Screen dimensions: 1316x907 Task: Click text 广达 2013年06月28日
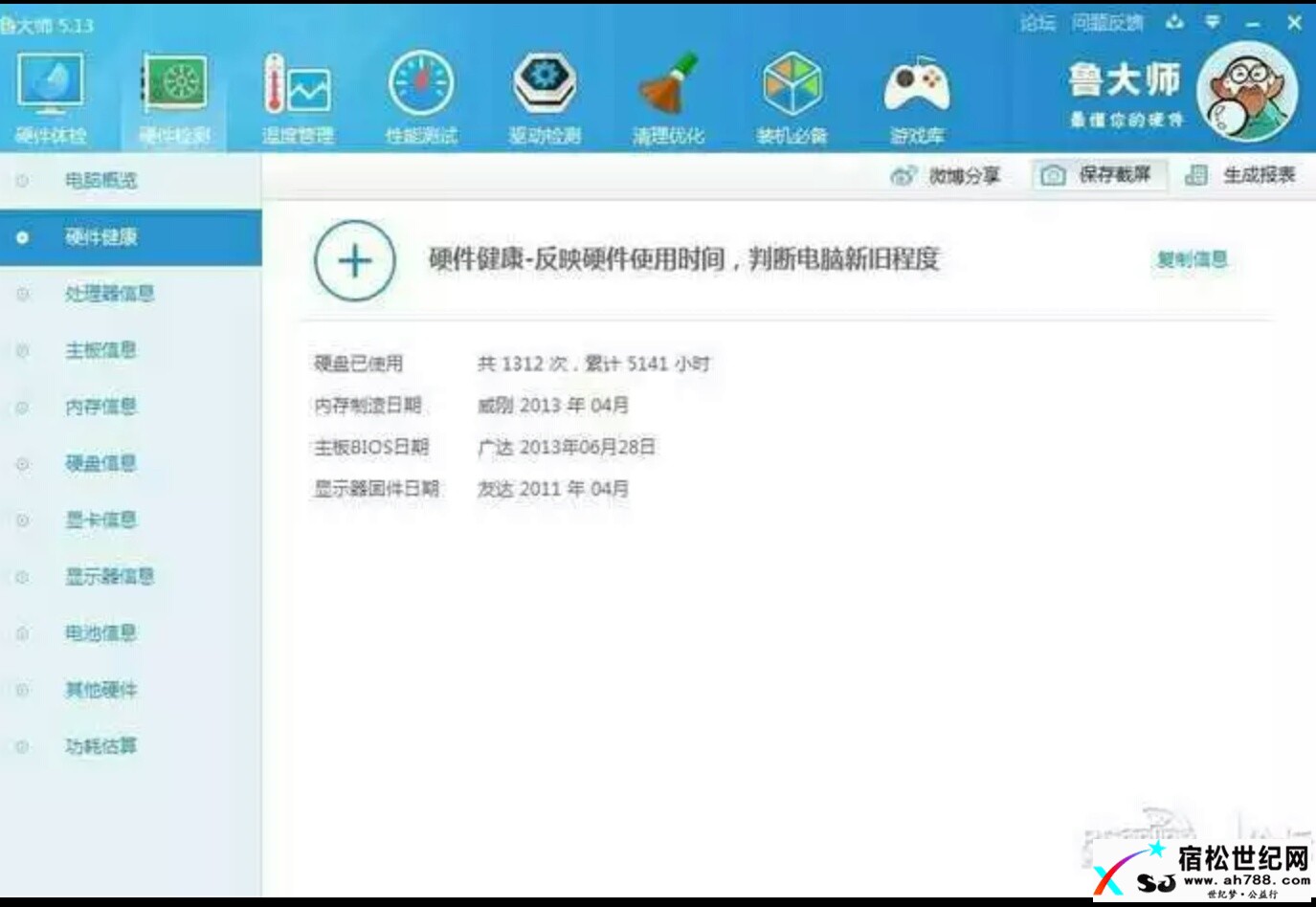pyautogui.click(x=567, y=447)
